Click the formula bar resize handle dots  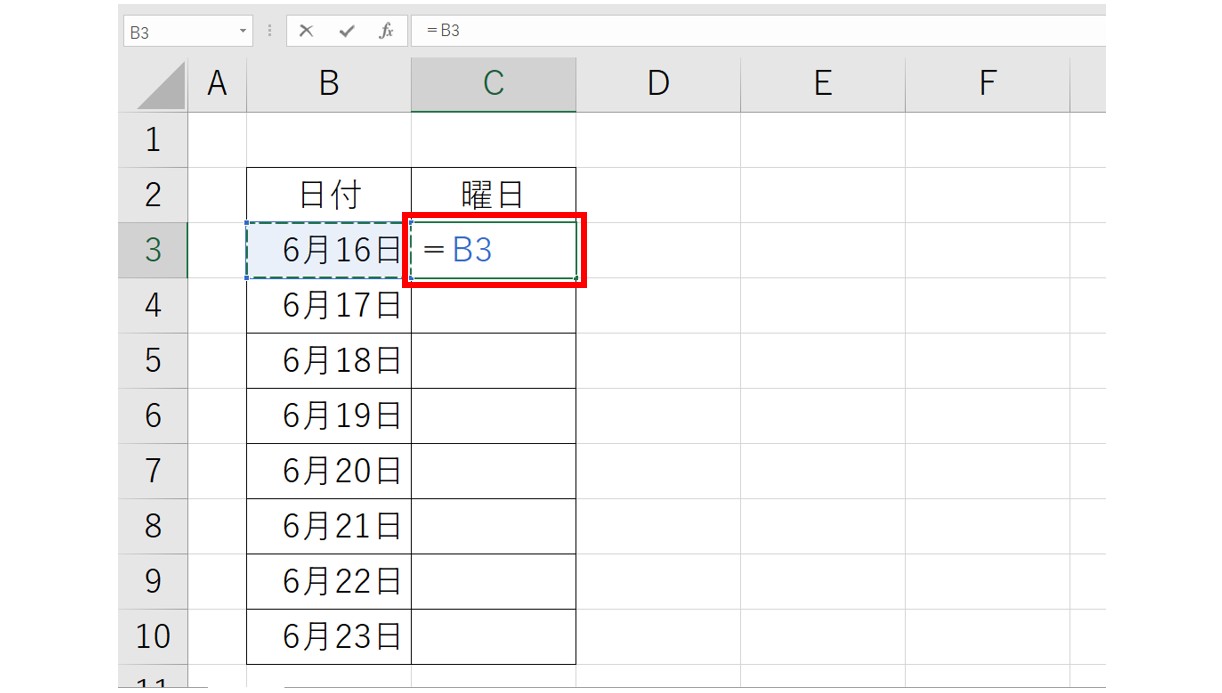270,31
